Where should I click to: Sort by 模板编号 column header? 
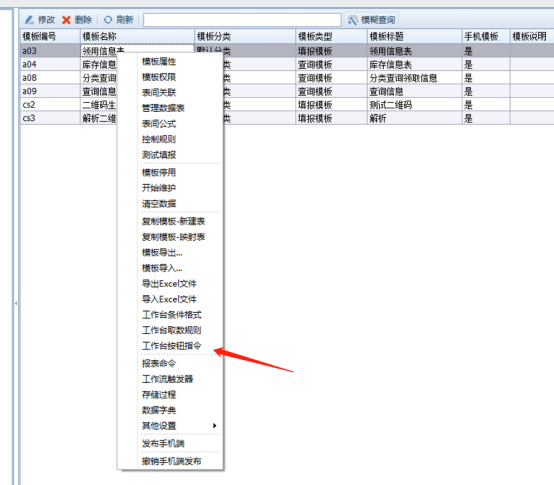pyautogui.click(x=50, y=36)
